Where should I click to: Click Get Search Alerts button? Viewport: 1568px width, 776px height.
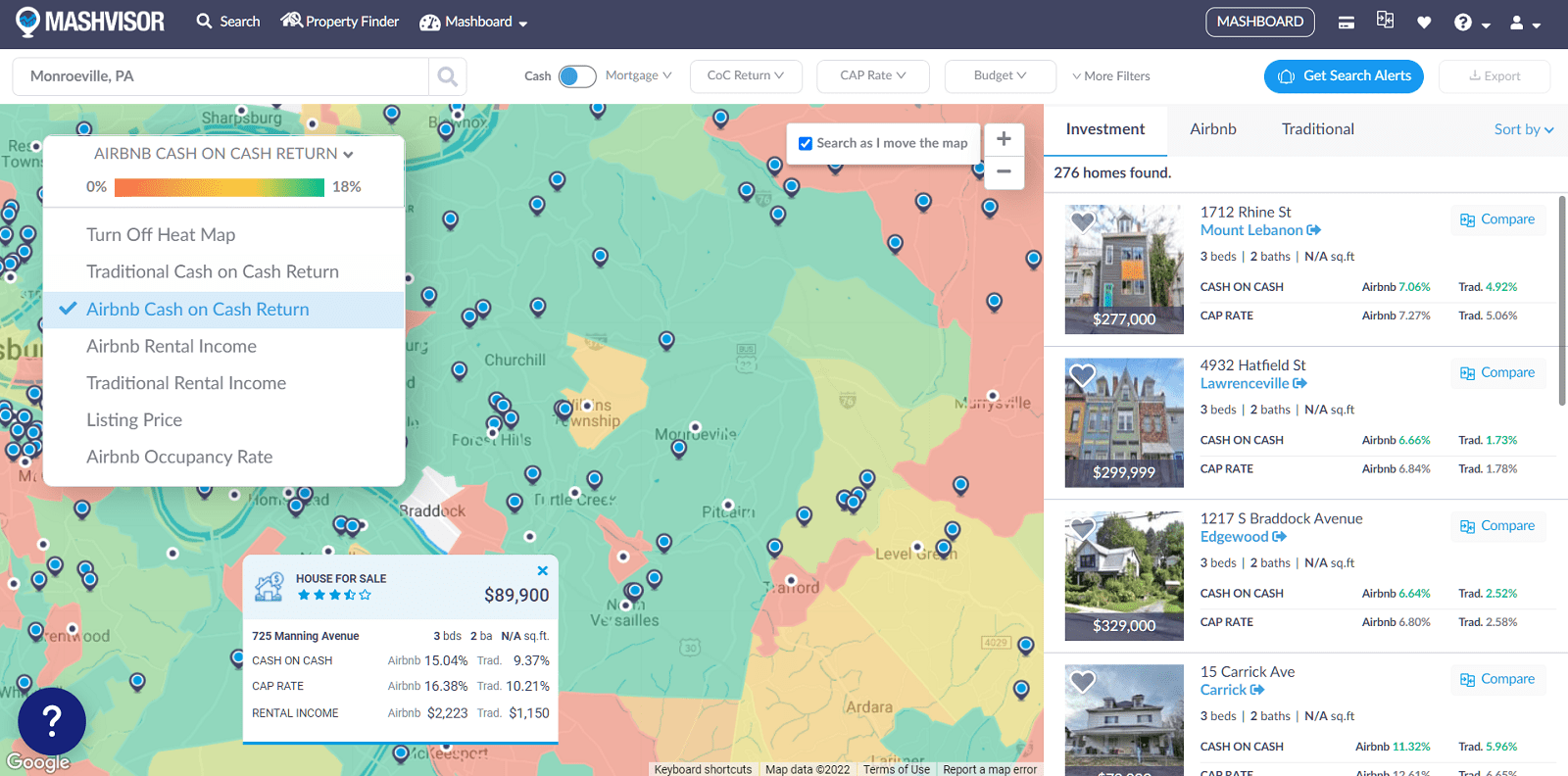coord(1344,76)
